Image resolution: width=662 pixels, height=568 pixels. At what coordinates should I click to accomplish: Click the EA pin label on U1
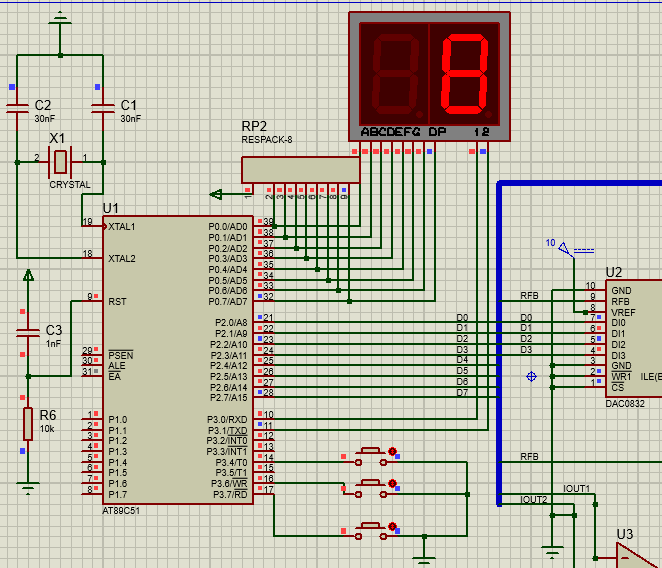(114, 376)
